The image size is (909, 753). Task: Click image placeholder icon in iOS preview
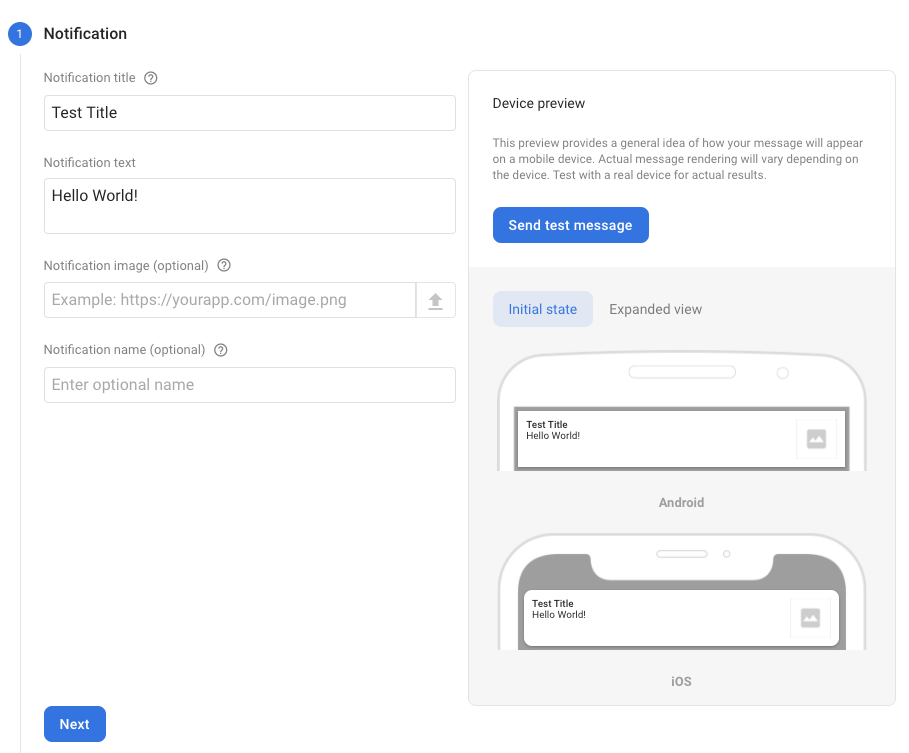810,618
